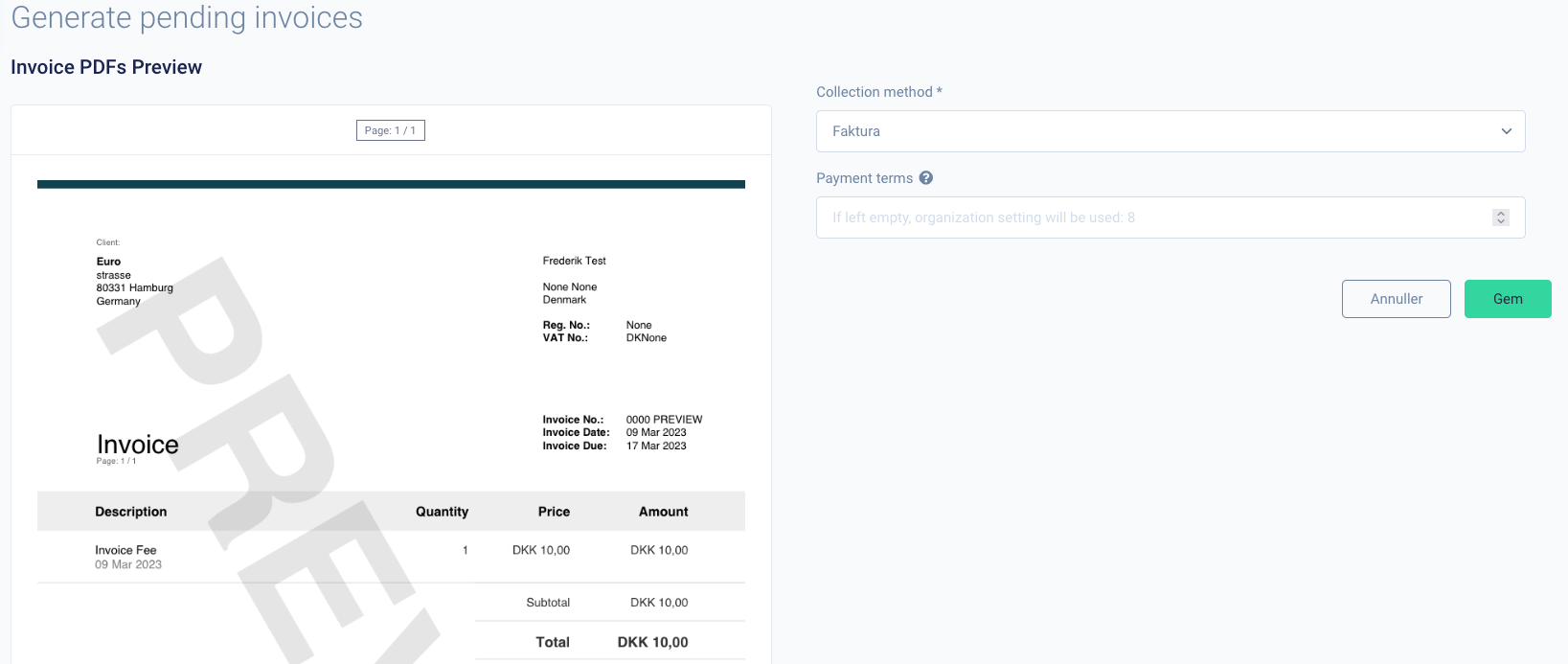Click the 'Page: 1 / 1' indicator box
This screenshot has height=664, width=1568.
(x=390, y=130)
